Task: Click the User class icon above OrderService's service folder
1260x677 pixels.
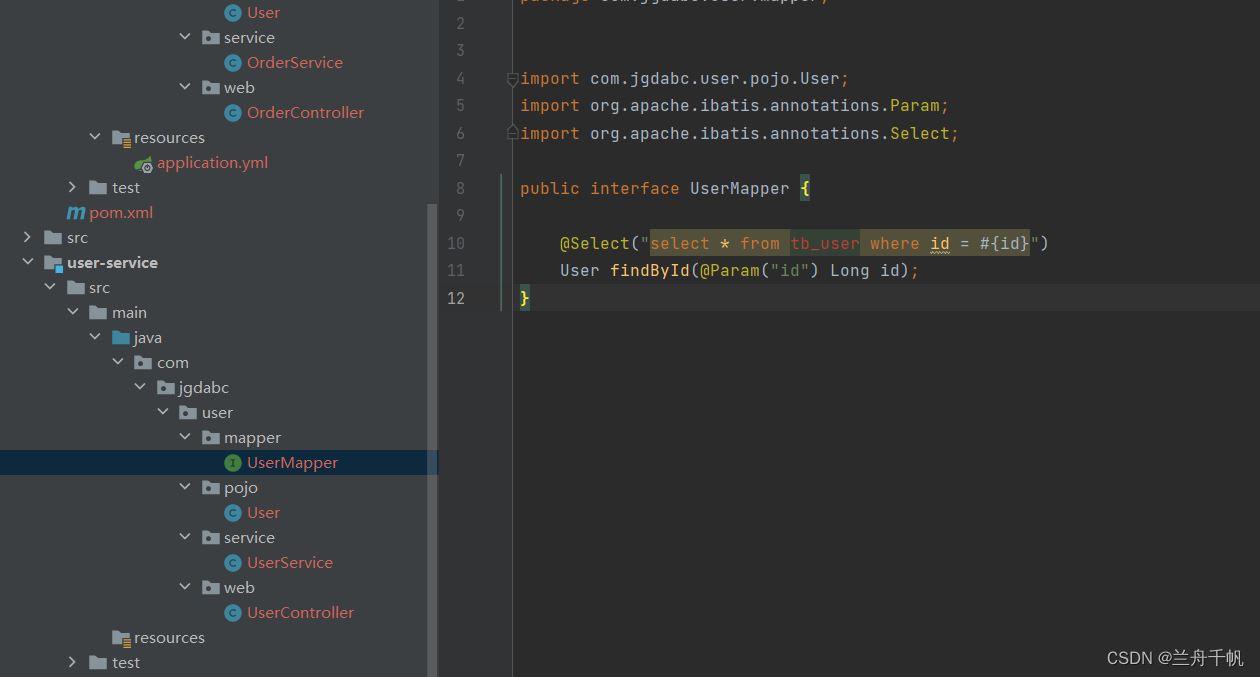Action: 233,13
